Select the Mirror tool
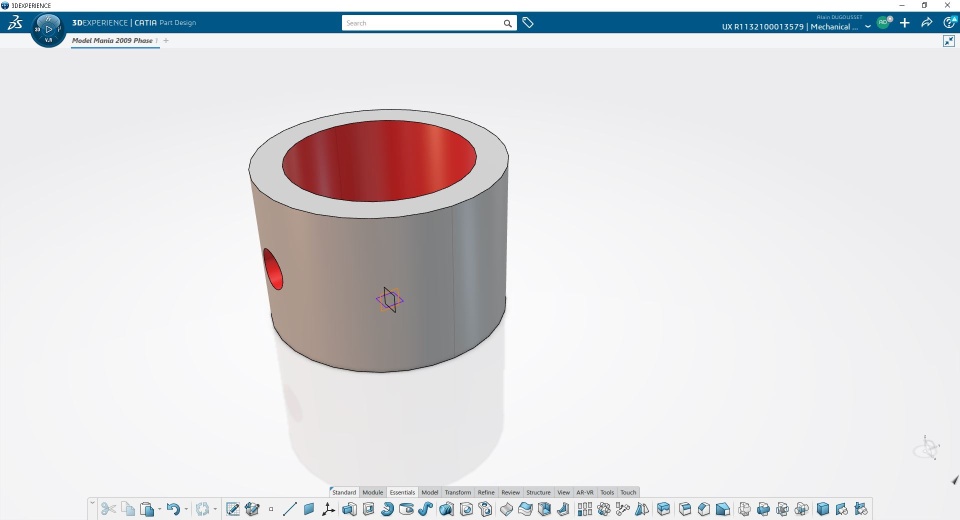This screenshot has width=960, height=520. [x=642, y=509]
